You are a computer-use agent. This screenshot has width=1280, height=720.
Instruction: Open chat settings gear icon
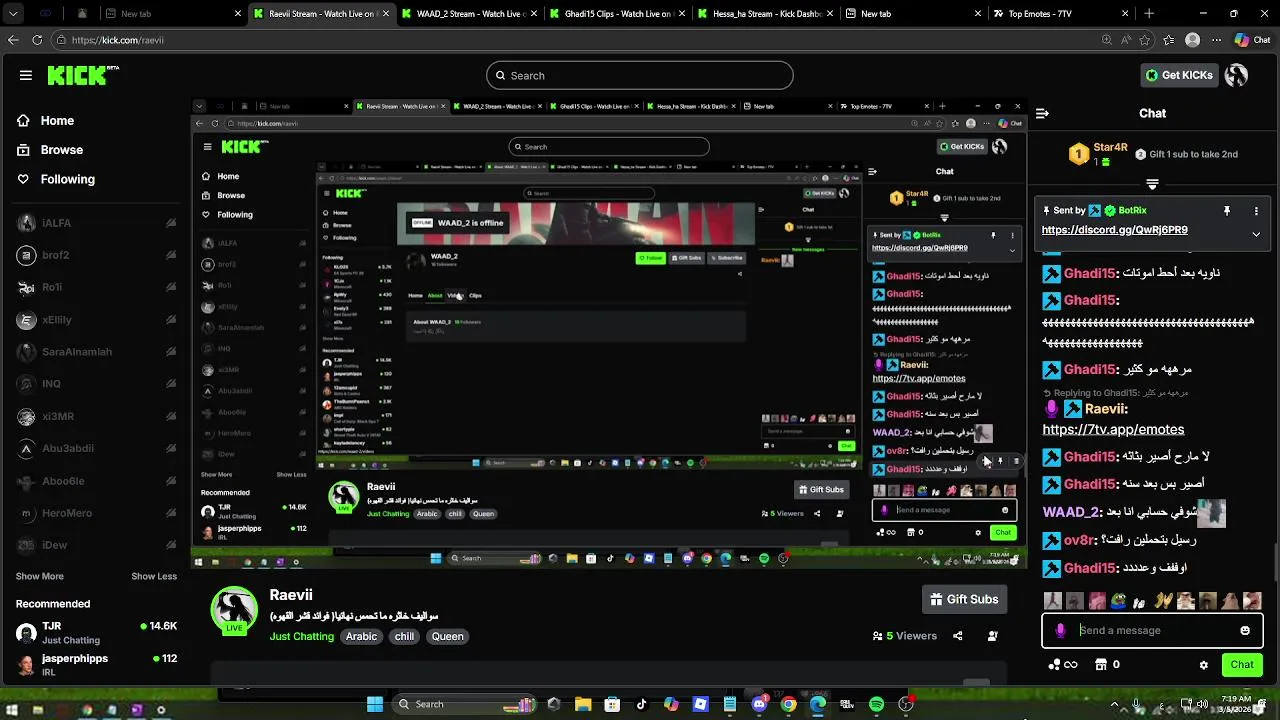click(1204, 665)
